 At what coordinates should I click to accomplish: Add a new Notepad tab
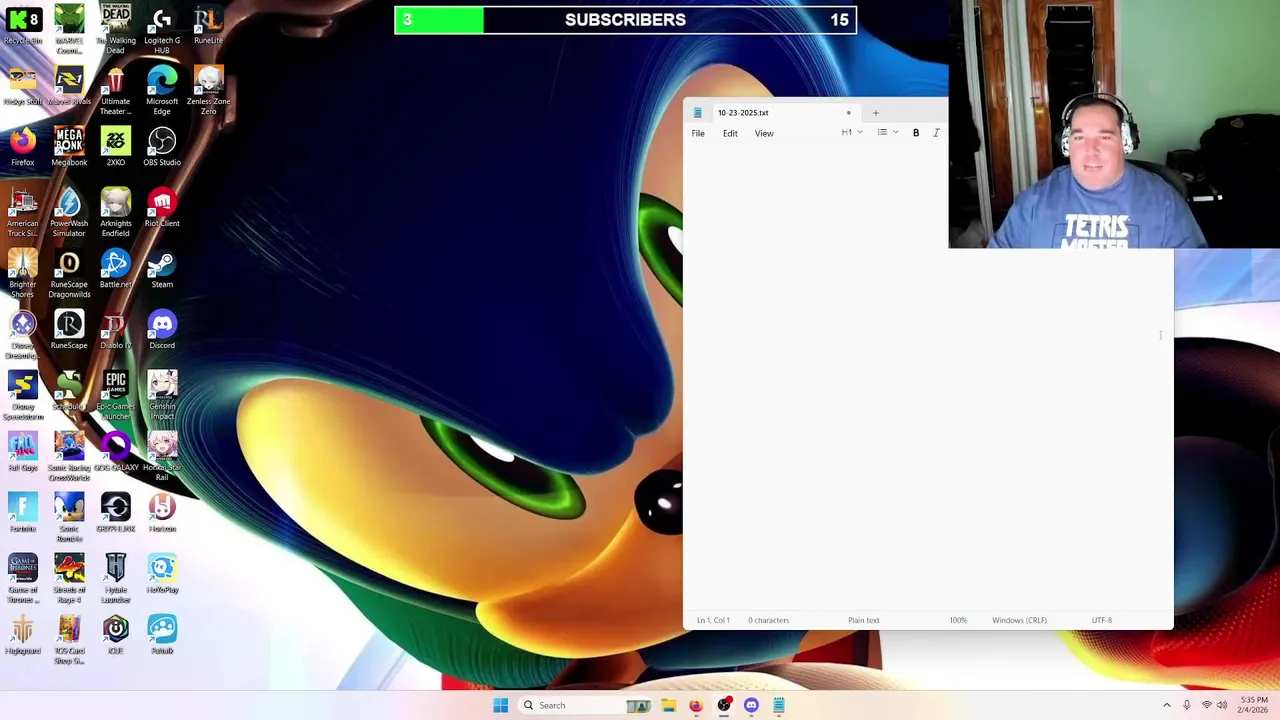pyautogui.click(x=875, y=113)
